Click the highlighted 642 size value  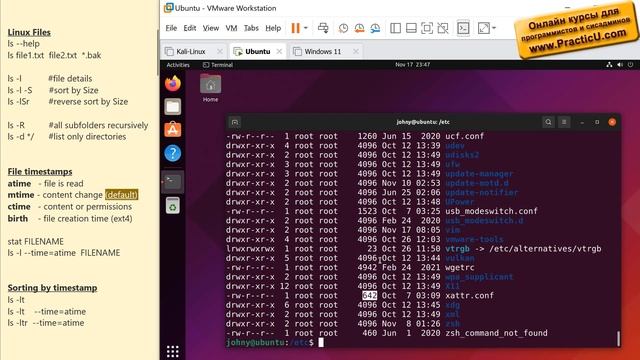[369, 296]
